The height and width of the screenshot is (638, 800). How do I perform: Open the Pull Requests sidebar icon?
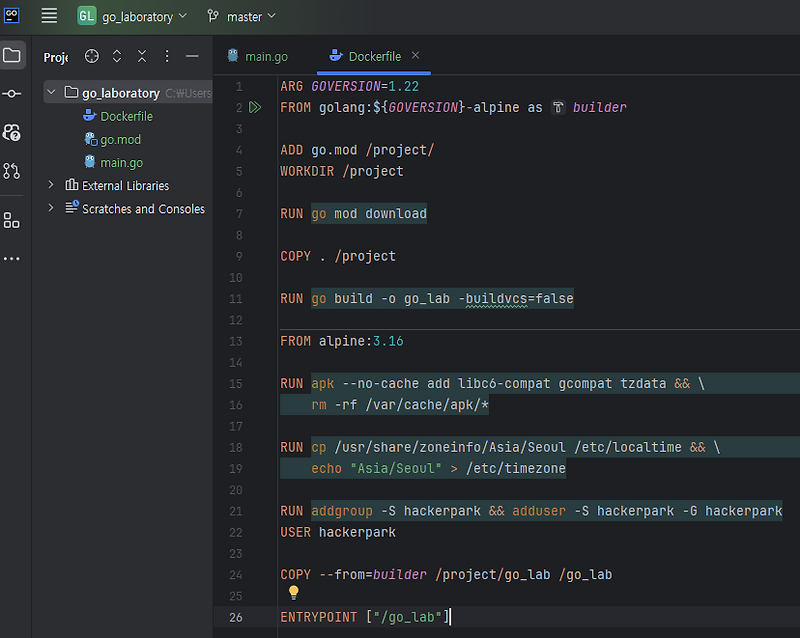(13, 131)
